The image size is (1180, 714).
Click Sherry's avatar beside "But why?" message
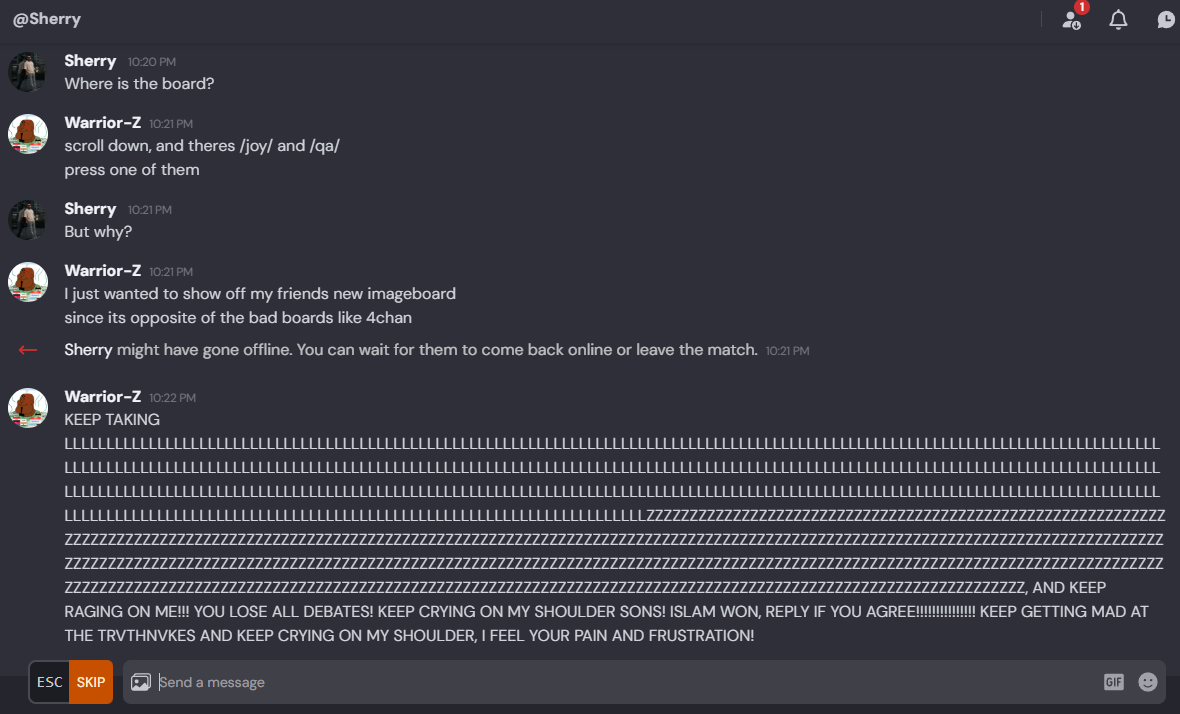click(28, 220)
